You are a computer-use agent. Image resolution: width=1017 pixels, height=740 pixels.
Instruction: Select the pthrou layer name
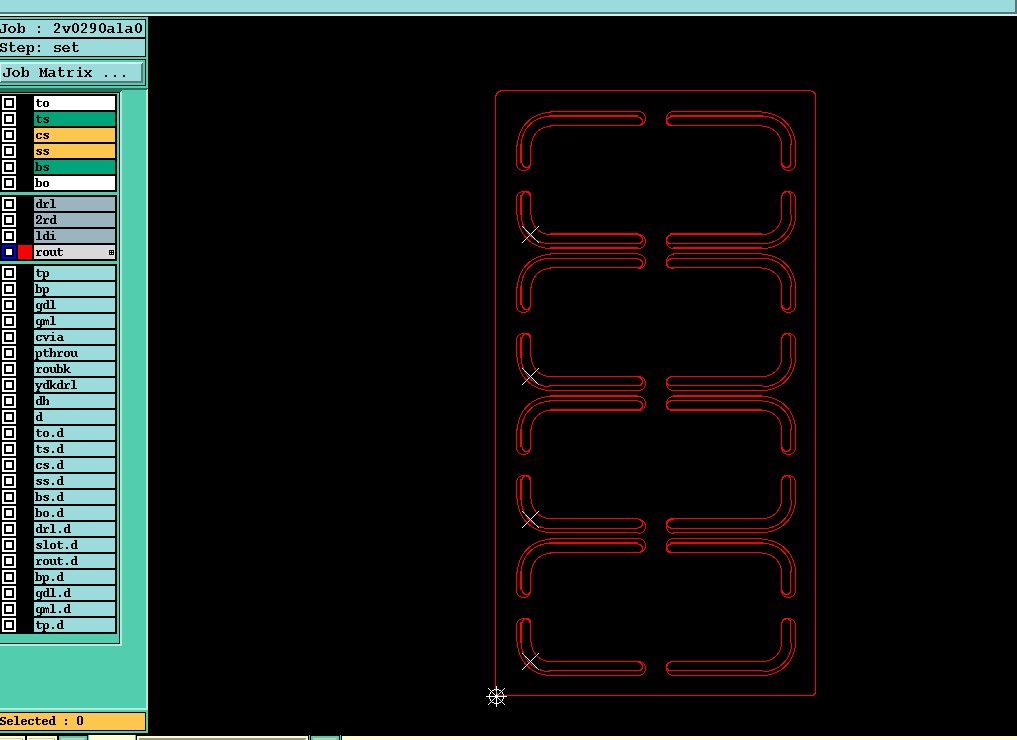[x=75, y=353]
